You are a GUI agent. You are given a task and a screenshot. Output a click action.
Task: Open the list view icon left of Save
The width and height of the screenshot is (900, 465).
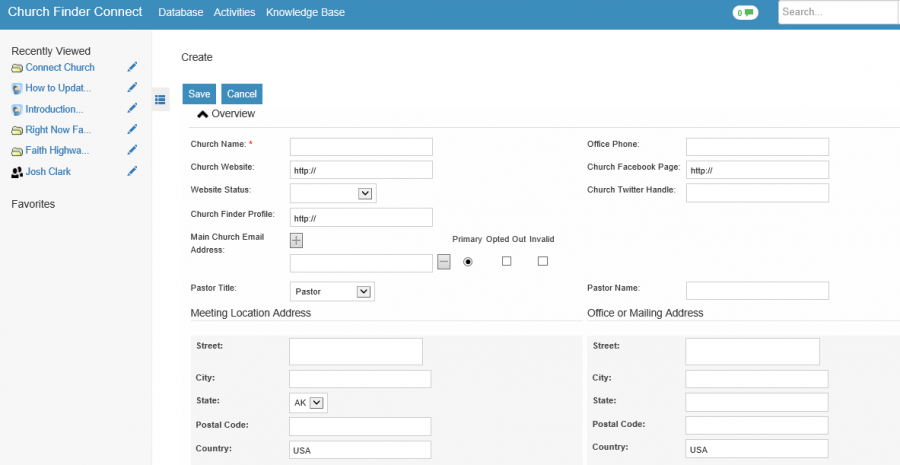(160, 99)
